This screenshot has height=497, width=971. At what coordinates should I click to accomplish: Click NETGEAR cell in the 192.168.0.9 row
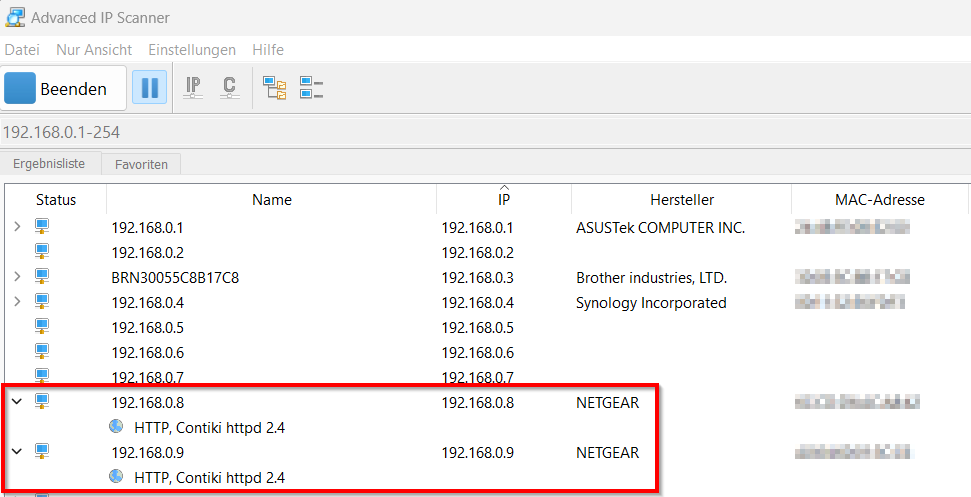click(607, 453)
